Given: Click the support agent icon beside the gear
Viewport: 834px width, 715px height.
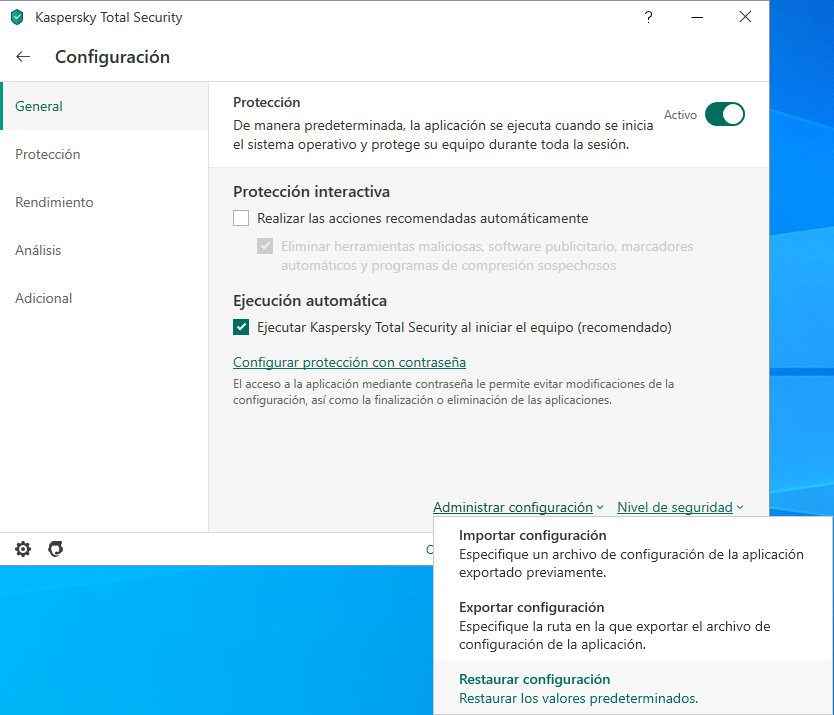Looking at the screenshot, I should click(x=55, y=548).
